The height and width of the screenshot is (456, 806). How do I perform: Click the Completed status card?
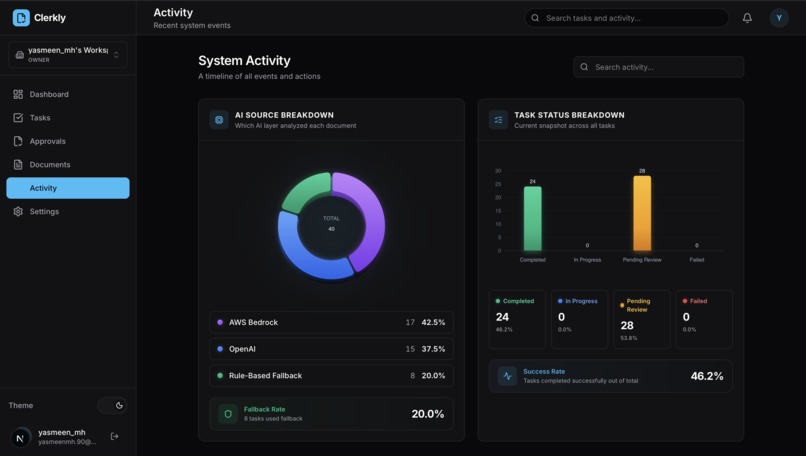(517, 319)
